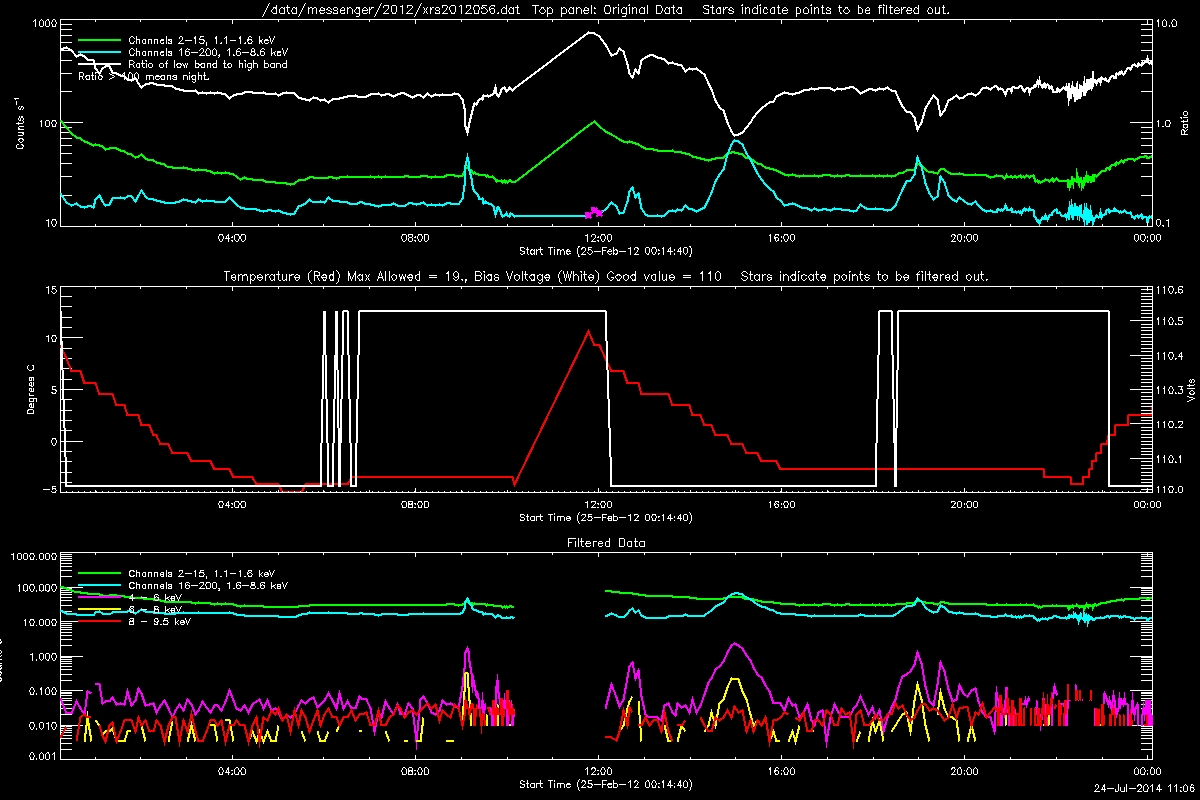Click the 'Filtered Data' panel title
Screen dimensions: 1200x800
point(605,543)
